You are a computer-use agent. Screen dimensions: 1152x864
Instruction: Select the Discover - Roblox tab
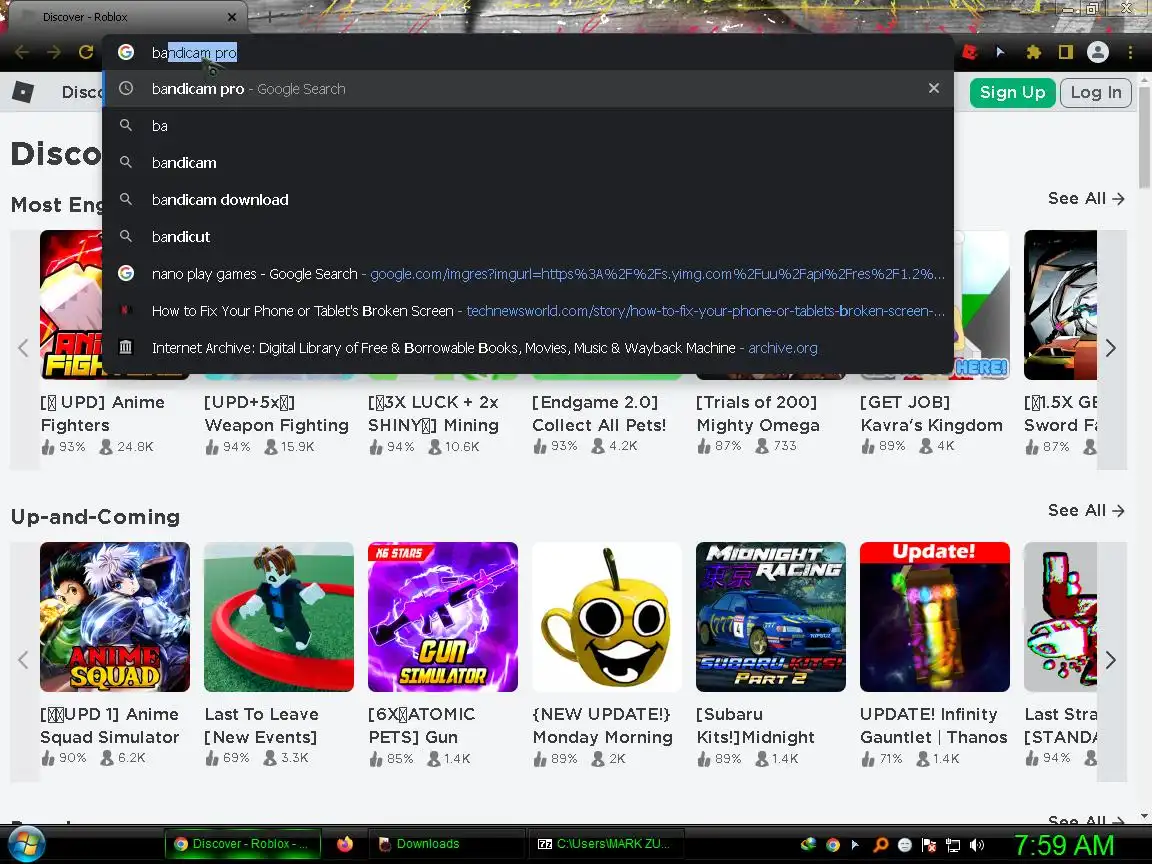click(x=125, y=16)
